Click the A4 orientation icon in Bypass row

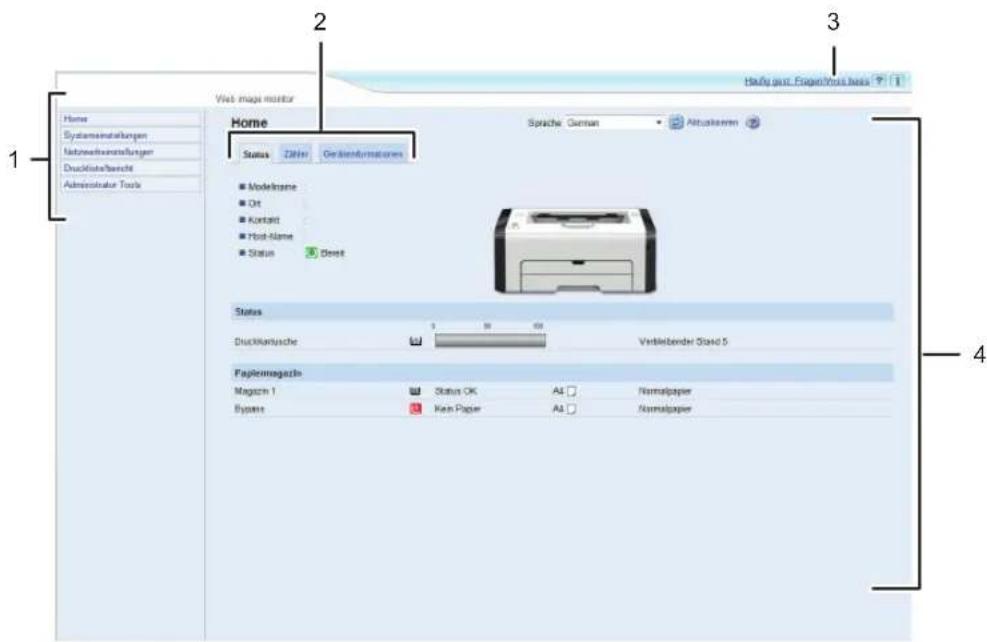point(572,408)
